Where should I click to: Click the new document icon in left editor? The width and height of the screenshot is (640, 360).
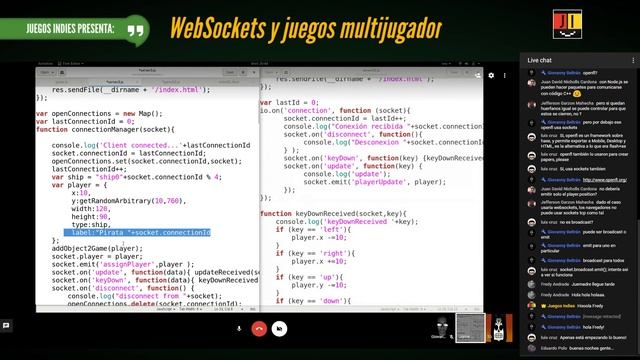click(62, 72)
